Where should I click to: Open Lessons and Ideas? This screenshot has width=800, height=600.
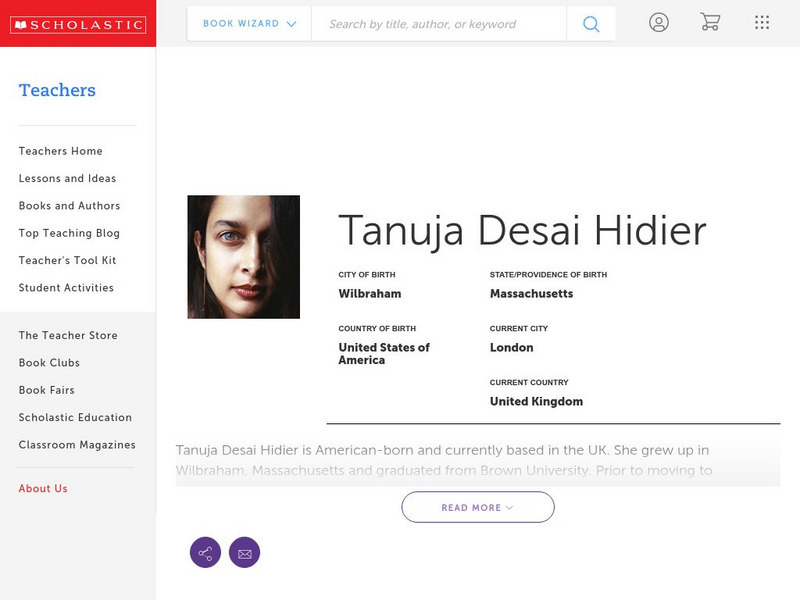67,178
